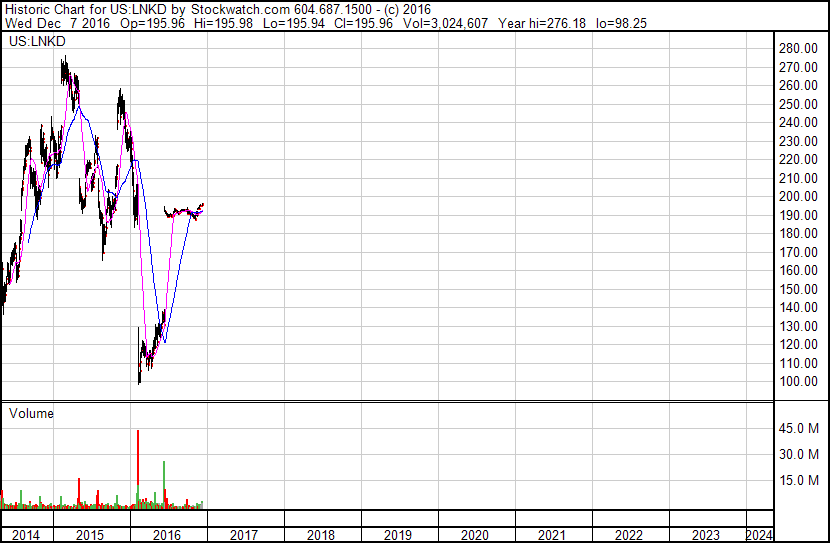Click the 180.00 price axis value
The width and height of the screenshot is (830, 543).
point(798,233)
